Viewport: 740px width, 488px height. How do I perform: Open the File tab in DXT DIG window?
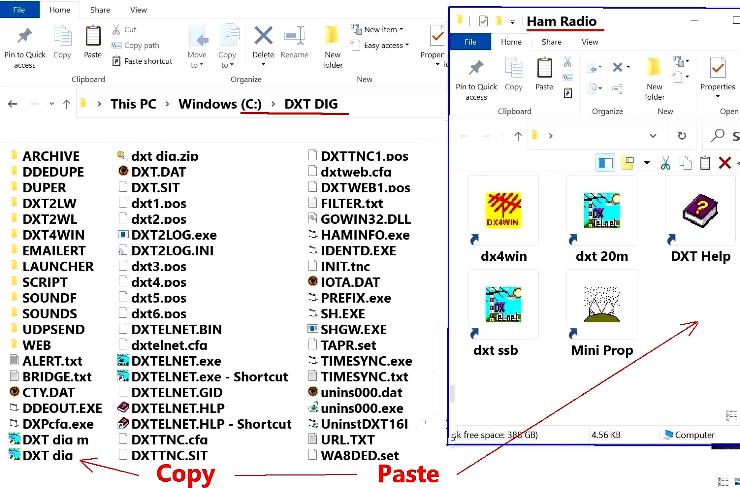coord(19,9)
